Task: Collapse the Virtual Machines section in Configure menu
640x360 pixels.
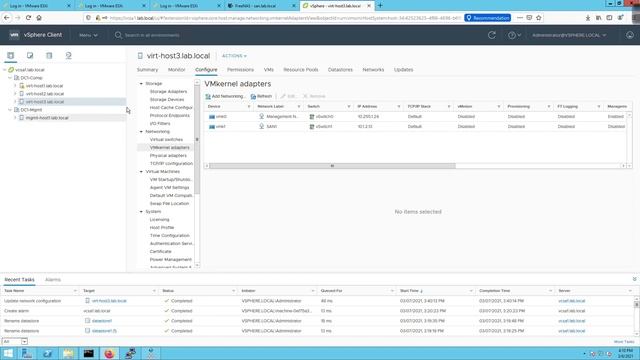Action: coord(141,172)
